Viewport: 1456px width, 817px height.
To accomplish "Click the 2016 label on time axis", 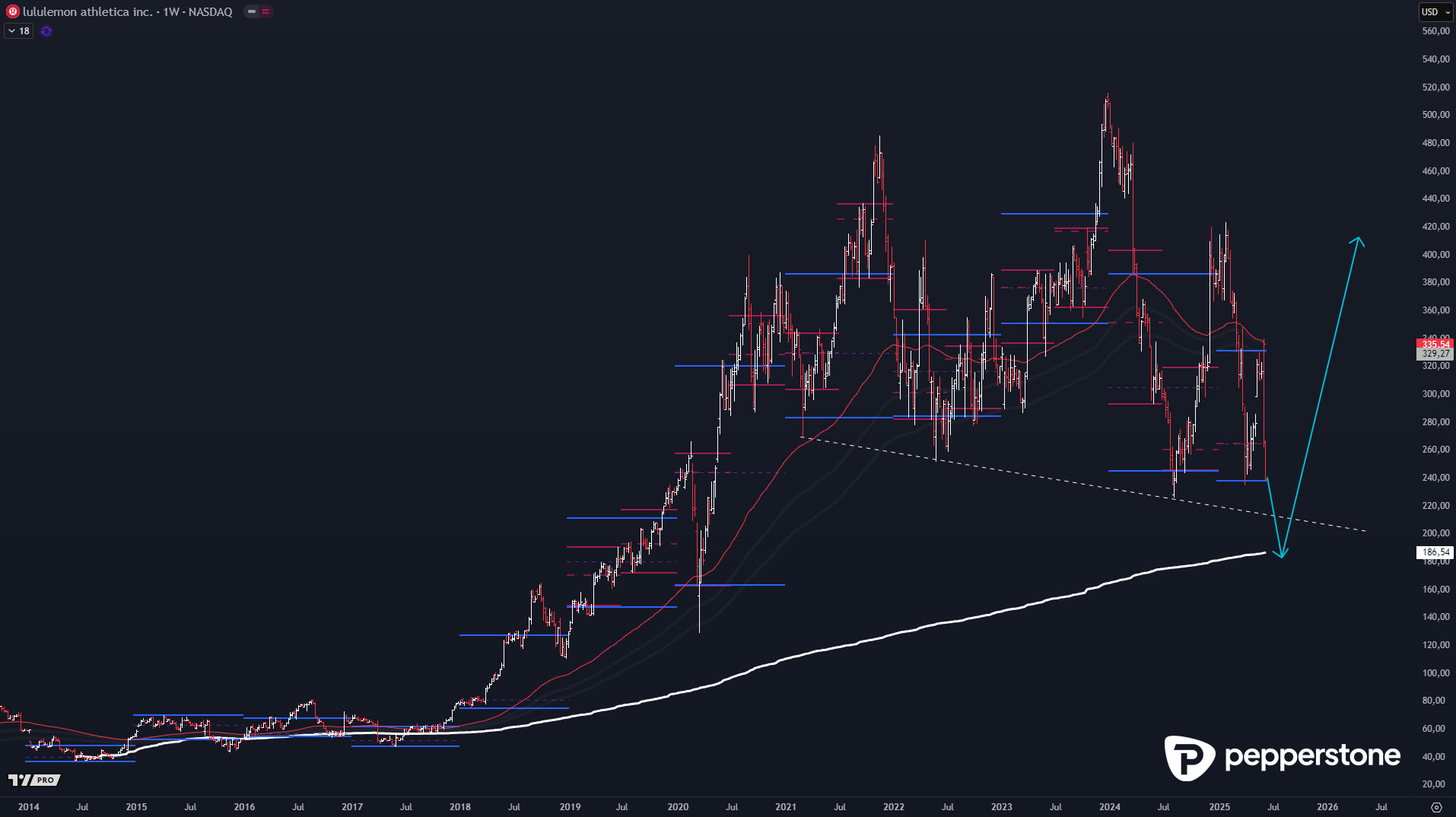I will tap(244, 807).
